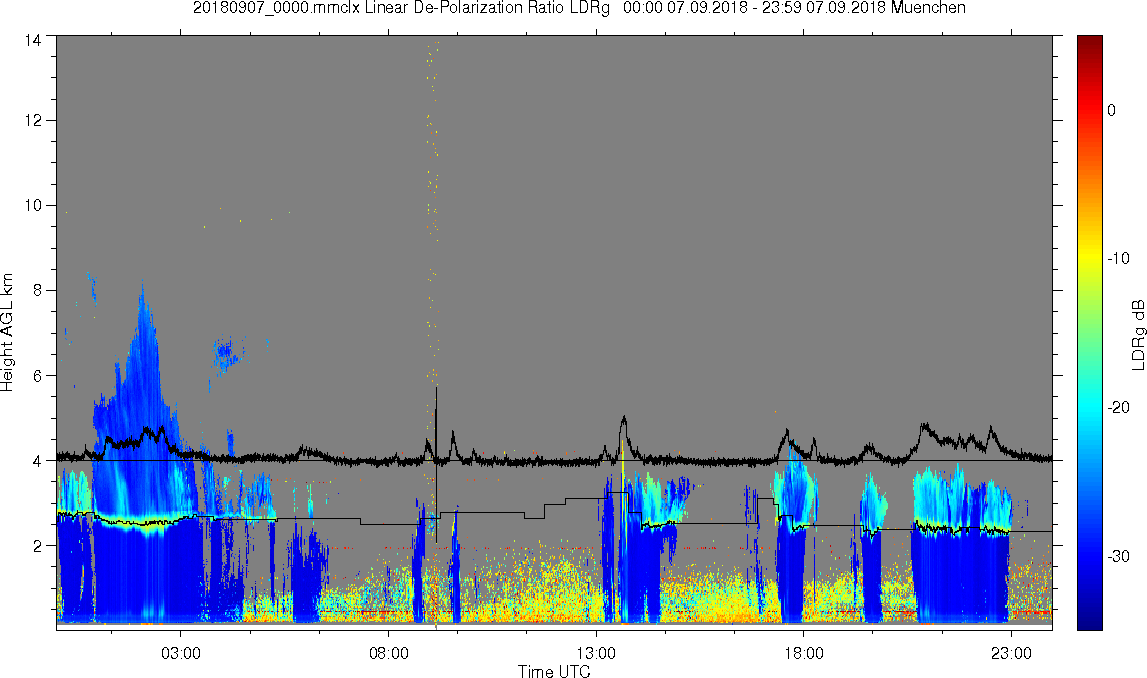
Task: Click the 23:00 time tick label
Action: click(x=1012, y=653)
